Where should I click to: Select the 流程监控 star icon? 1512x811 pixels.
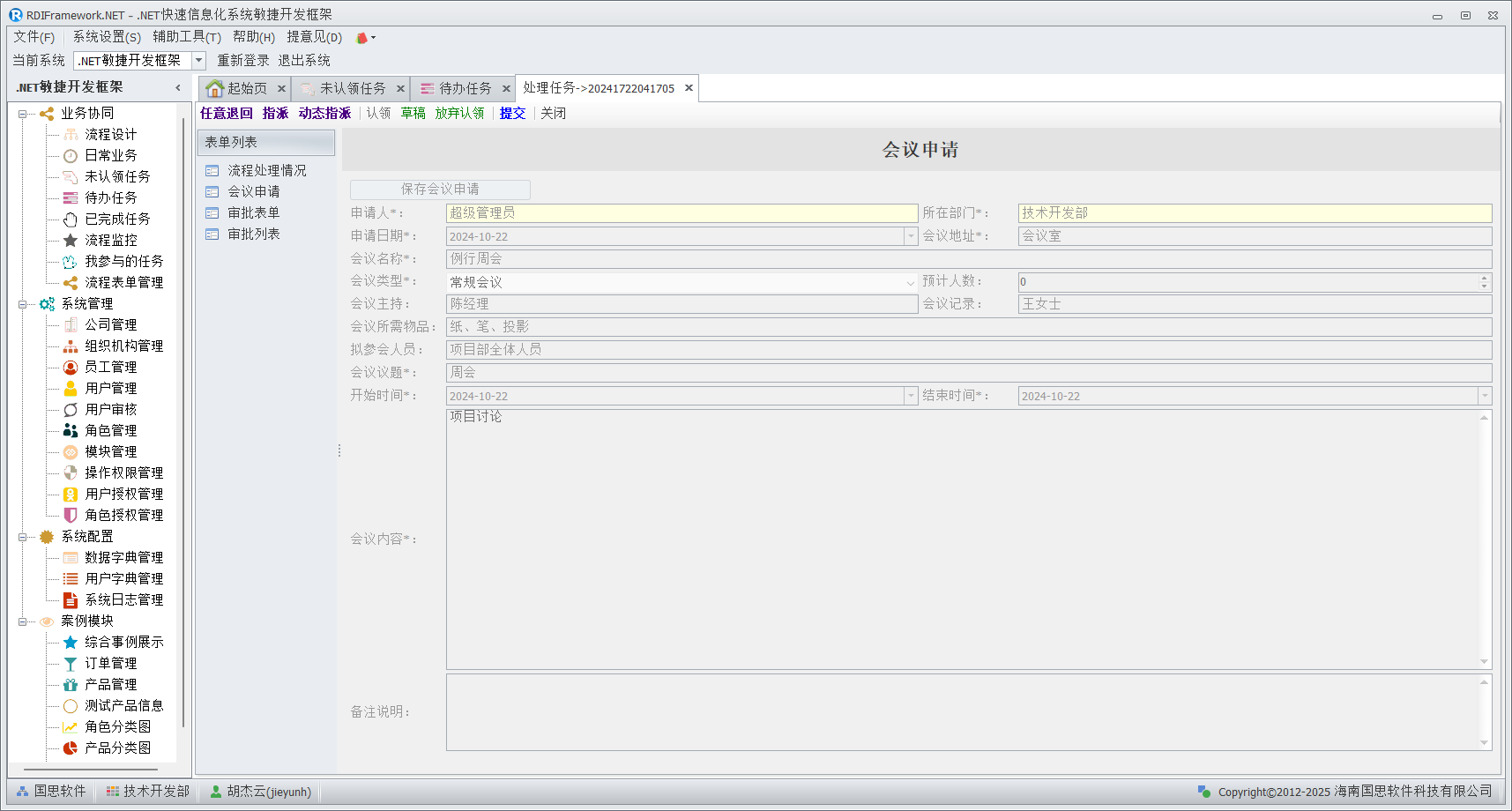coord(71,241)
